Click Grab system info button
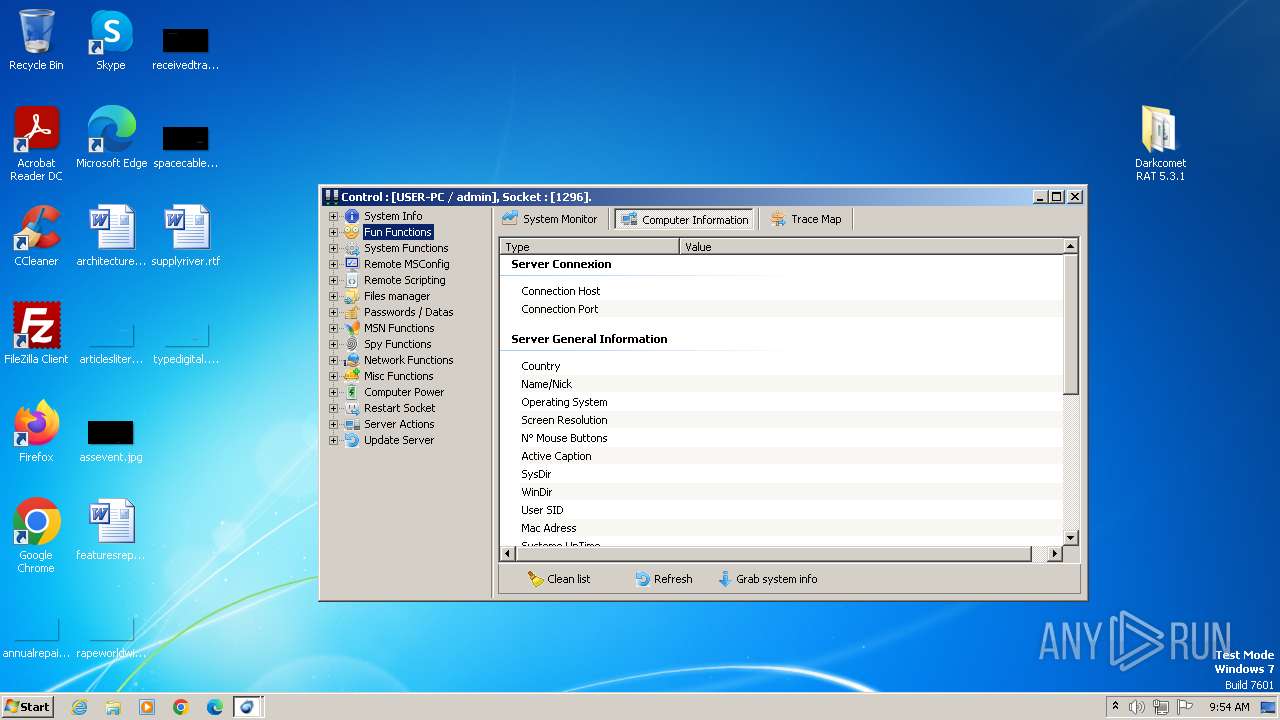Viewport: 1280px width, 720px height. coord(768,579)
